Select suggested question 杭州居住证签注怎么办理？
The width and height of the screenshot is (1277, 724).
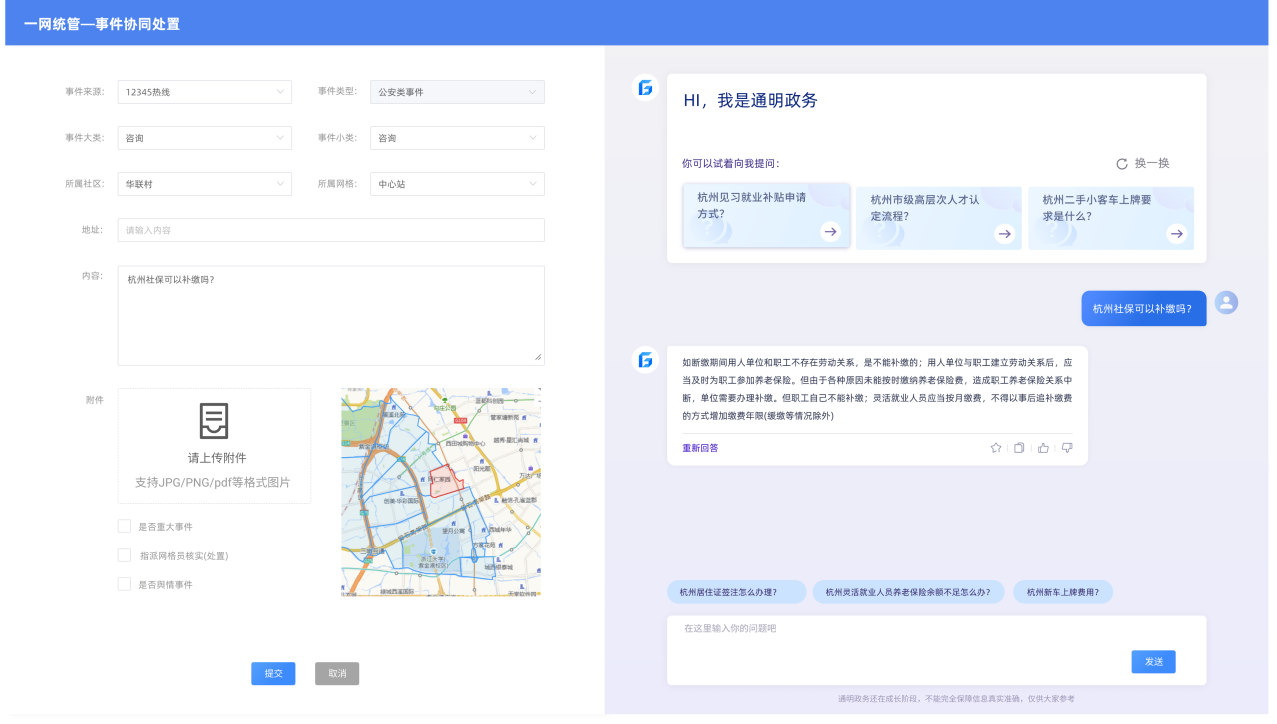pyautogui.click(x=736, y=592)
